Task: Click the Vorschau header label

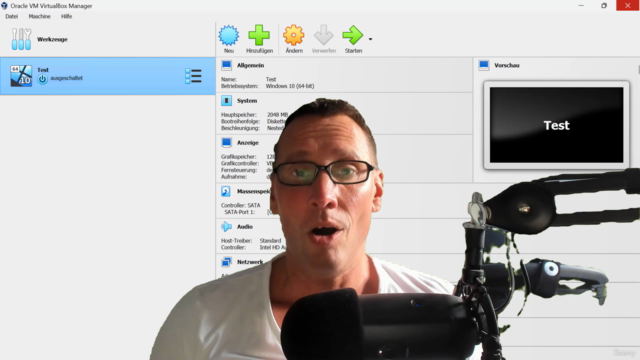Action: tap(507, 65)
